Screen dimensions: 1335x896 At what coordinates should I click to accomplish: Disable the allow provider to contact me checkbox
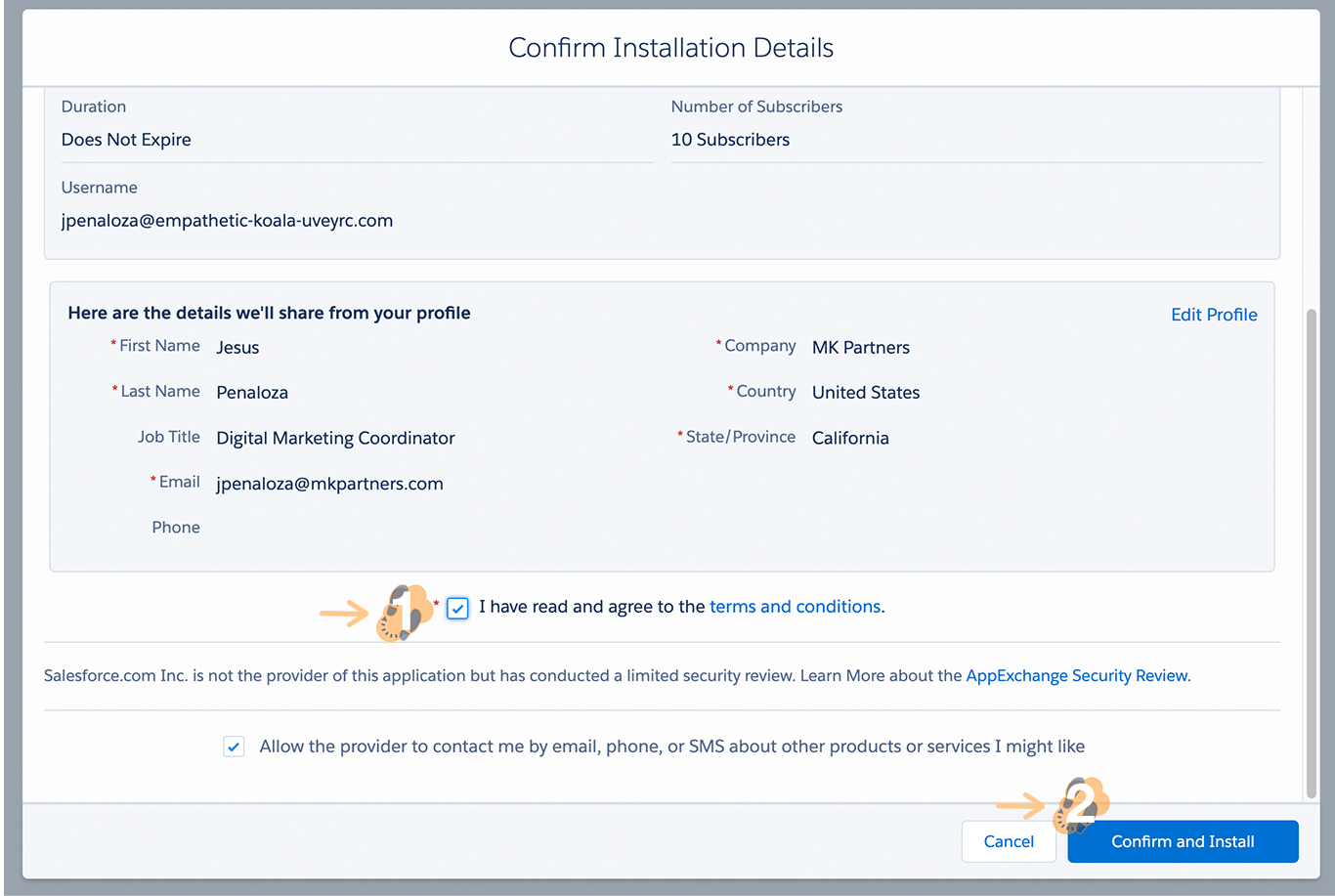tap(234, 747)
